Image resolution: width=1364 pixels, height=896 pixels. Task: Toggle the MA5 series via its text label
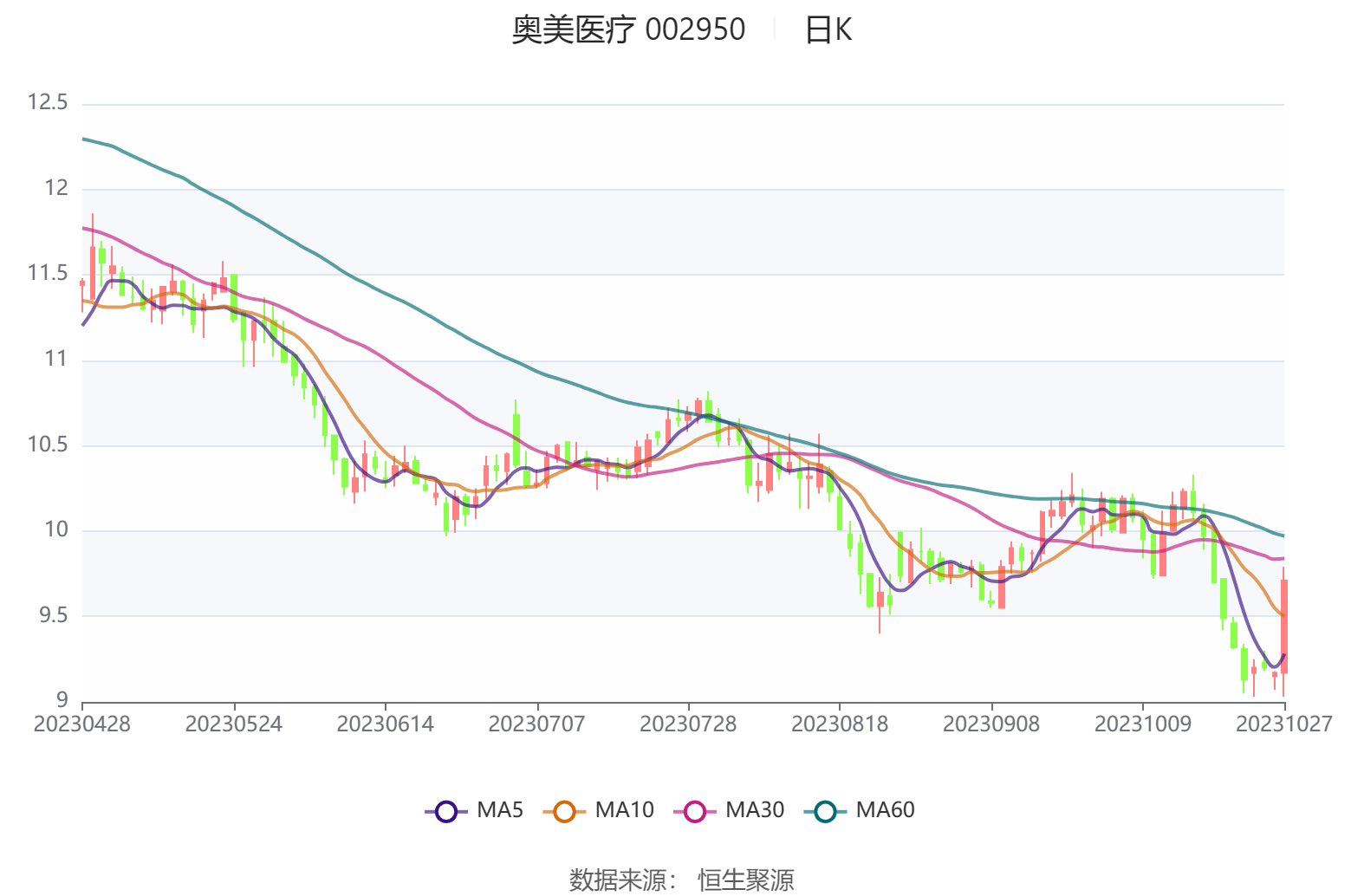[x=500, y=810]
